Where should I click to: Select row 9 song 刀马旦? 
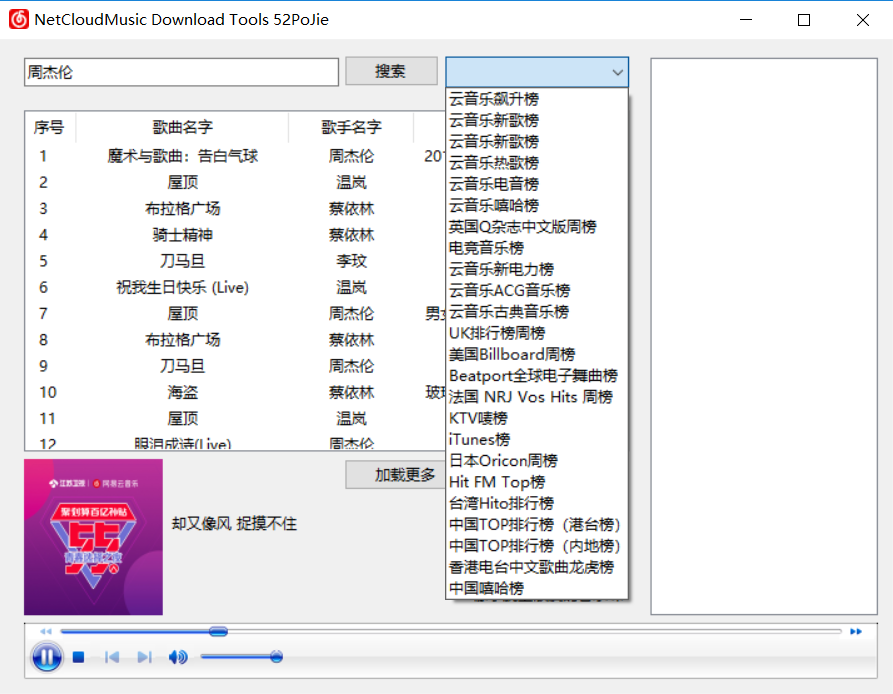pos(182,366)
